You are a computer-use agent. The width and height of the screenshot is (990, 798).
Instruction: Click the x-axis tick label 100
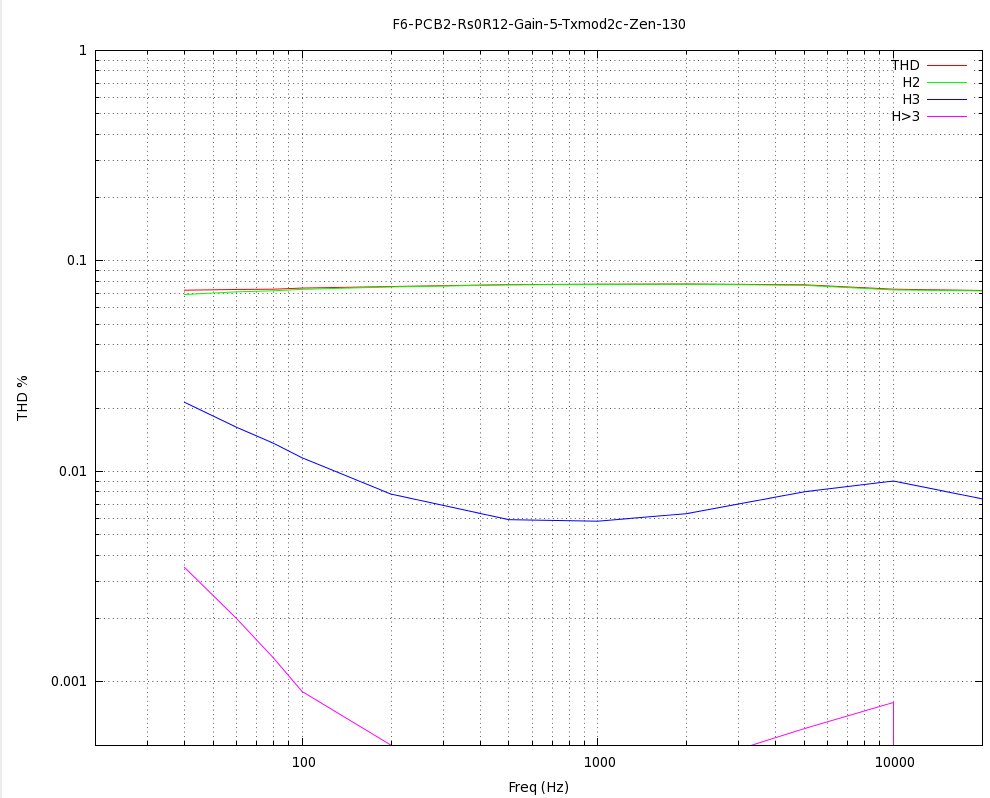(303, 763)
